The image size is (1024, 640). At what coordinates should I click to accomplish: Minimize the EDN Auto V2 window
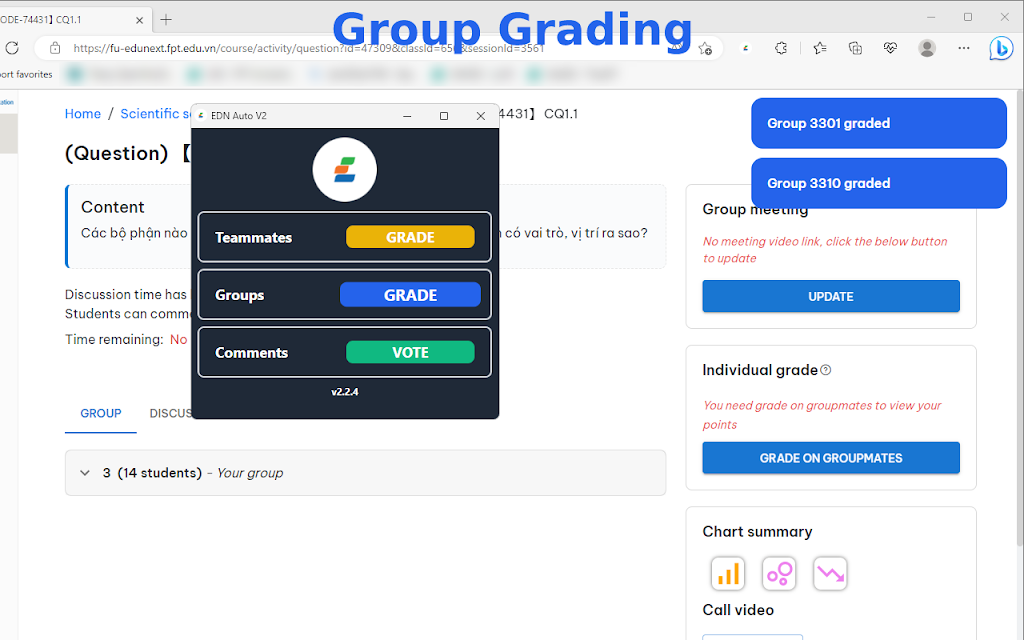[x=407, y=116]
